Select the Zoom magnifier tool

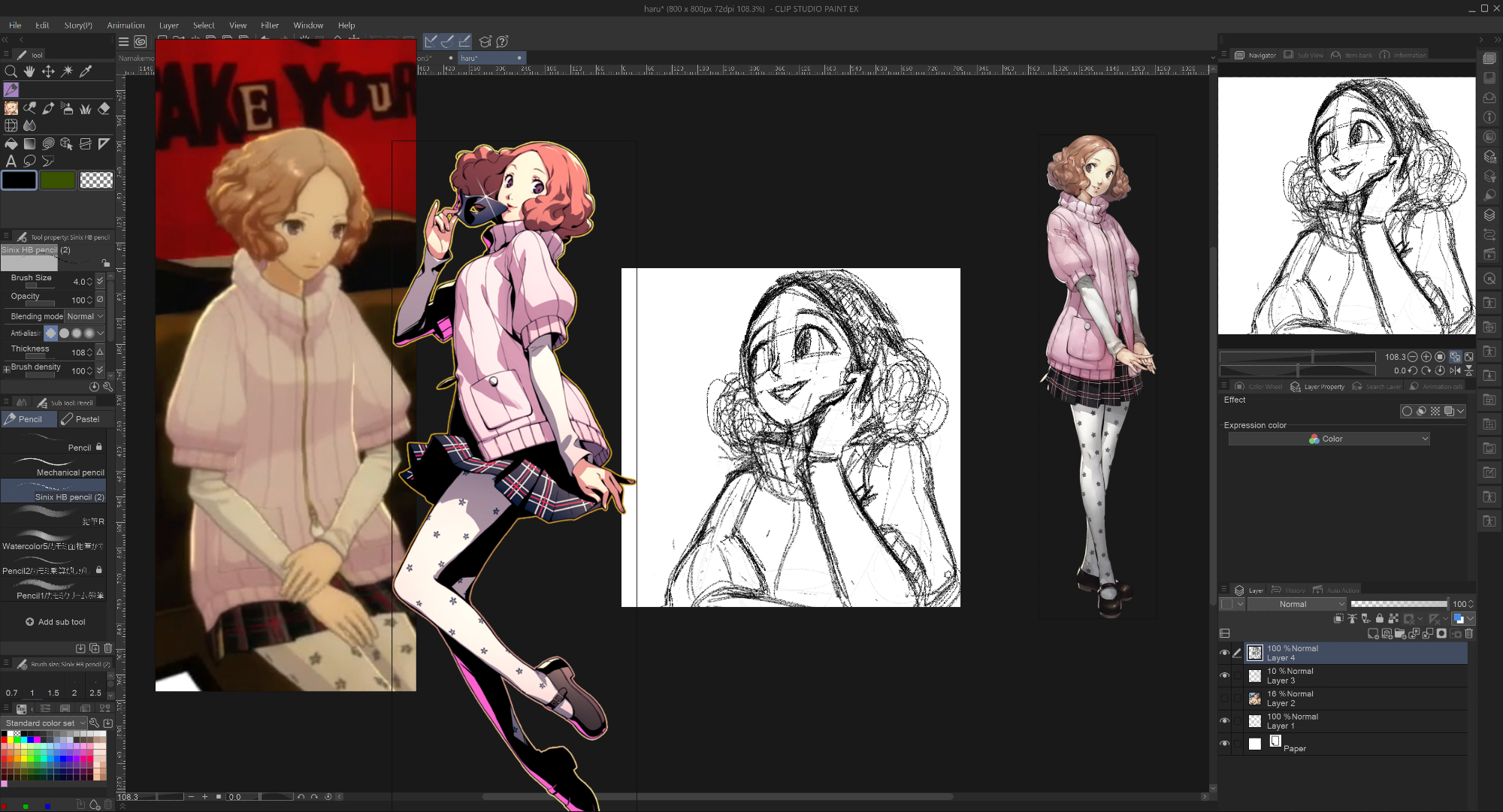click(11, 71)
